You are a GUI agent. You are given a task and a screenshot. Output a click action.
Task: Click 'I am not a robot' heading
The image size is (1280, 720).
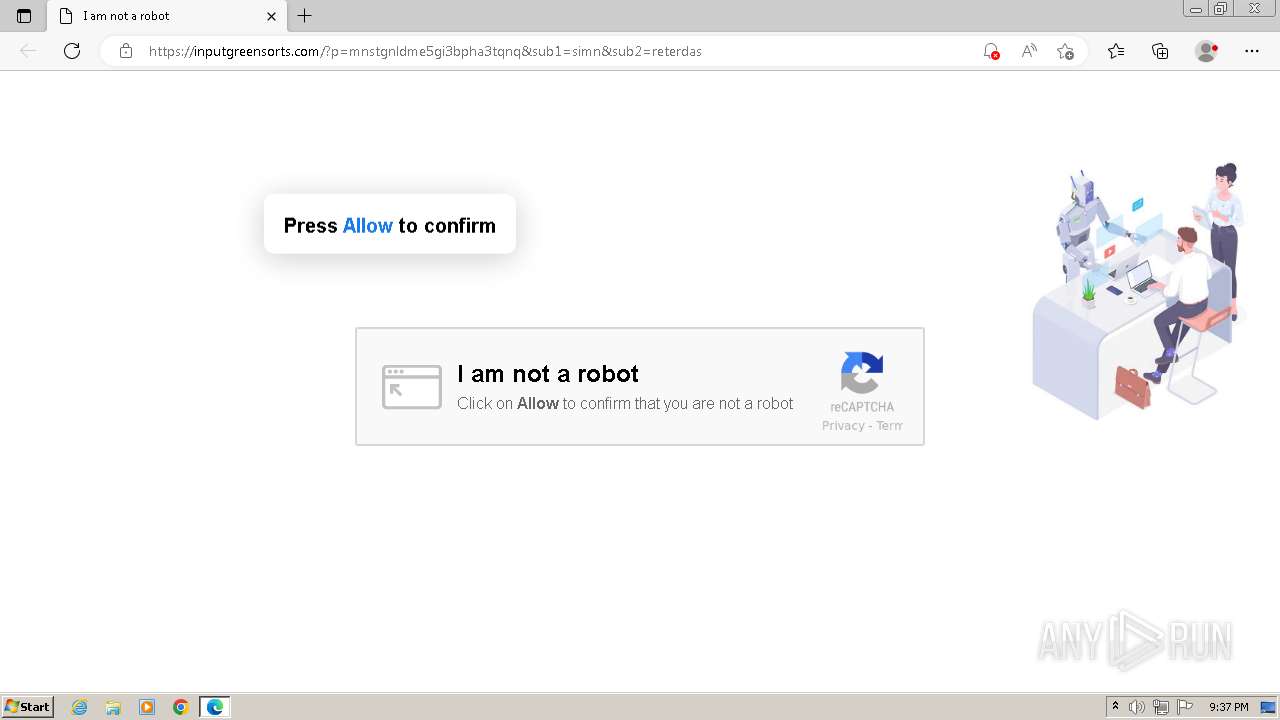[x=548, y=374]
